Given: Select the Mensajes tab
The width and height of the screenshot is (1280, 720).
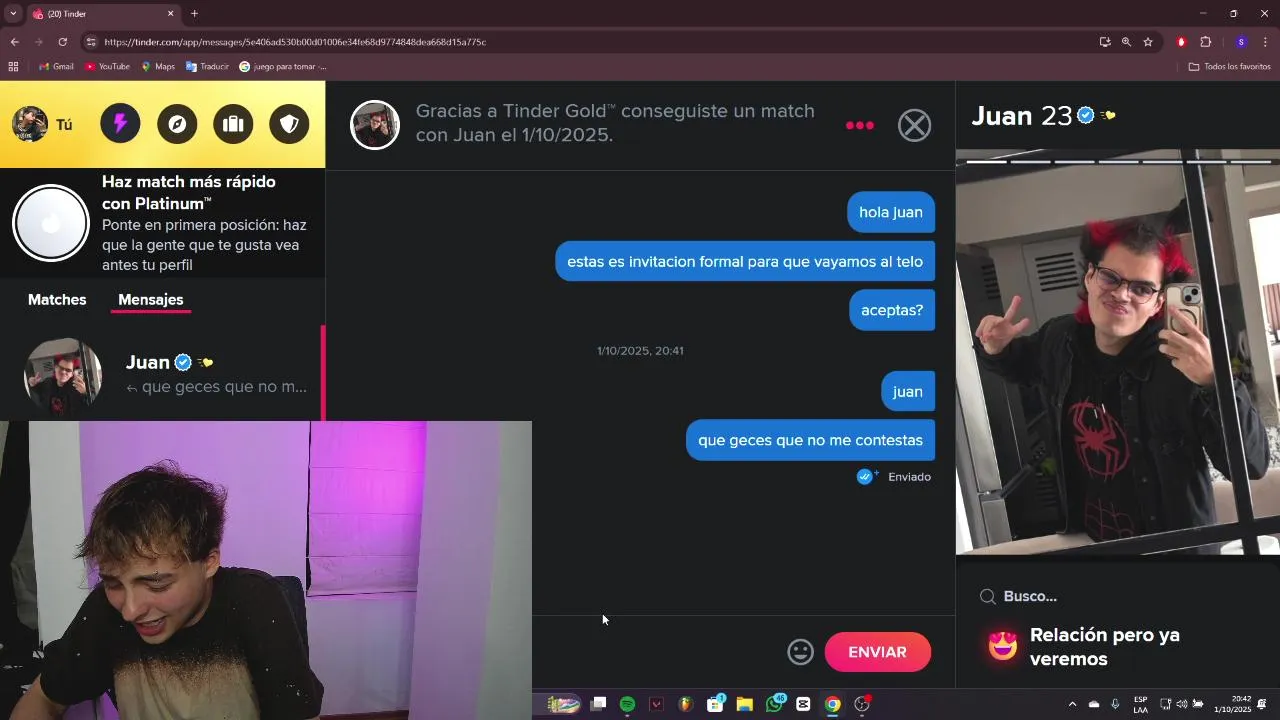Looking at the screenshot, I should click(x=151, y=299).
